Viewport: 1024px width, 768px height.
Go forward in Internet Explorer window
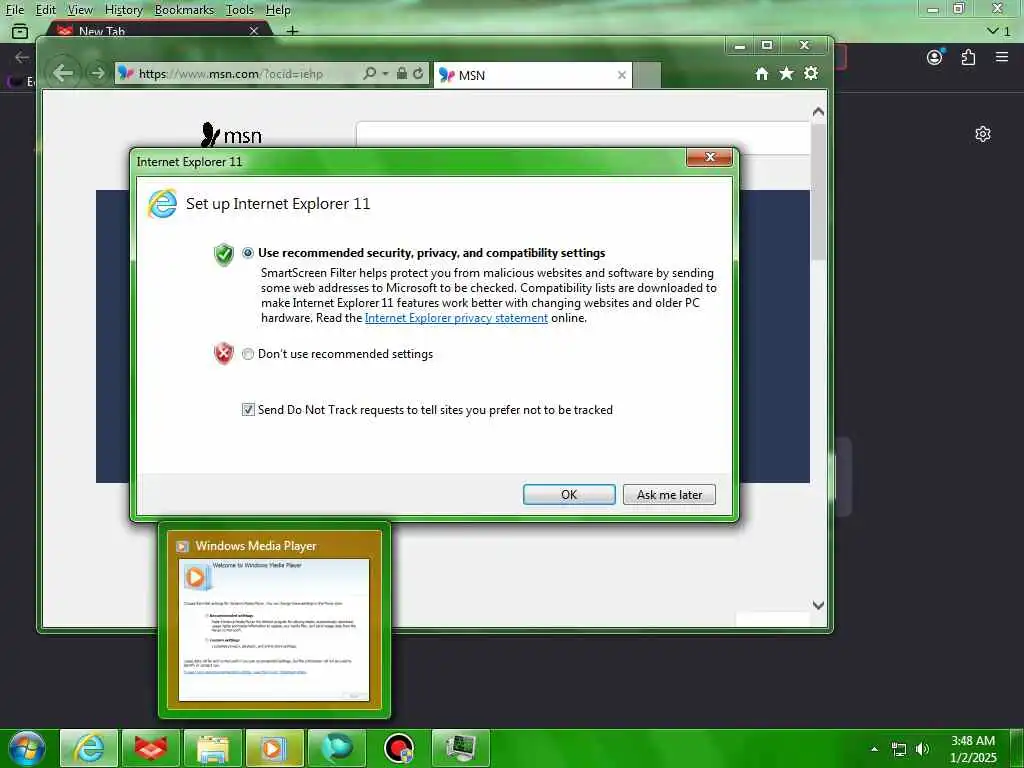coord(97,73)
